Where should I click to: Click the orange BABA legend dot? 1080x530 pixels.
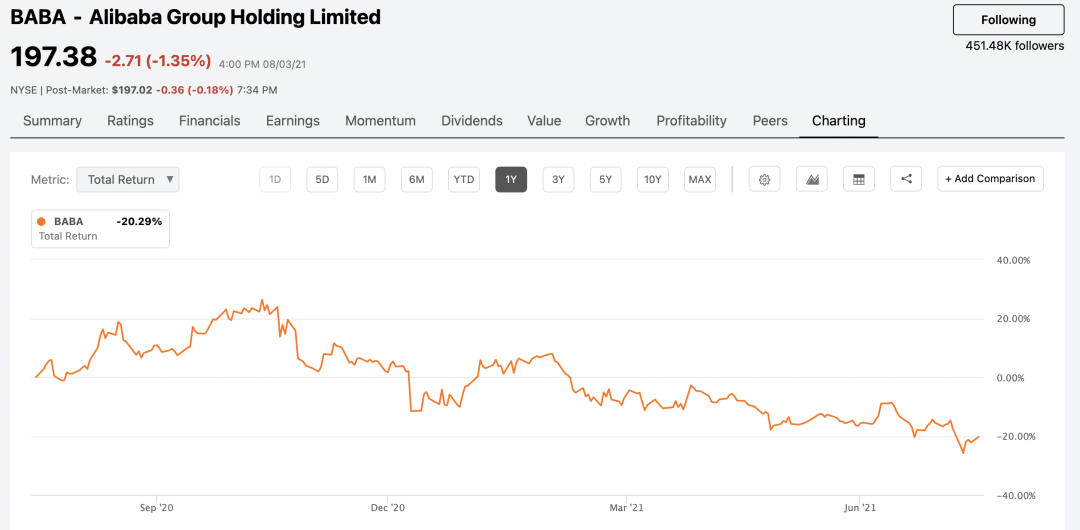(41, 221)
